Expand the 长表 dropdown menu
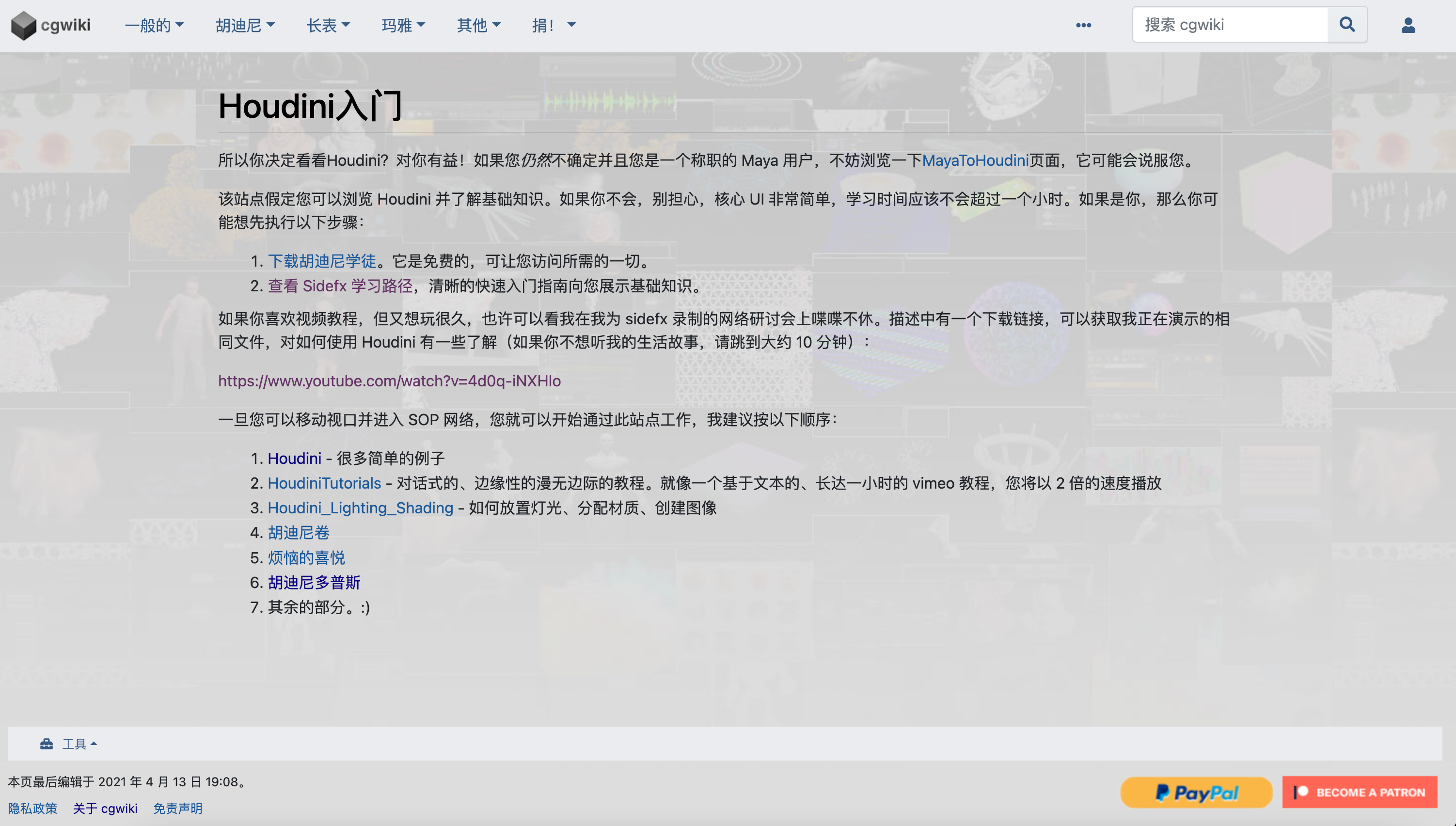 [x=329, y=25]
